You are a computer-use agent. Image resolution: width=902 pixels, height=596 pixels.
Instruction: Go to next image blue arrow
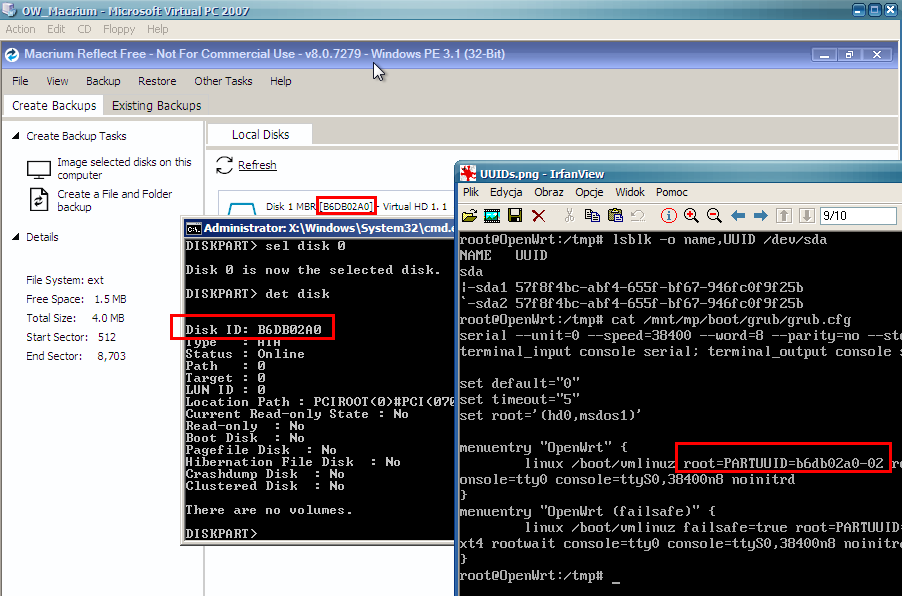point(760,216)
